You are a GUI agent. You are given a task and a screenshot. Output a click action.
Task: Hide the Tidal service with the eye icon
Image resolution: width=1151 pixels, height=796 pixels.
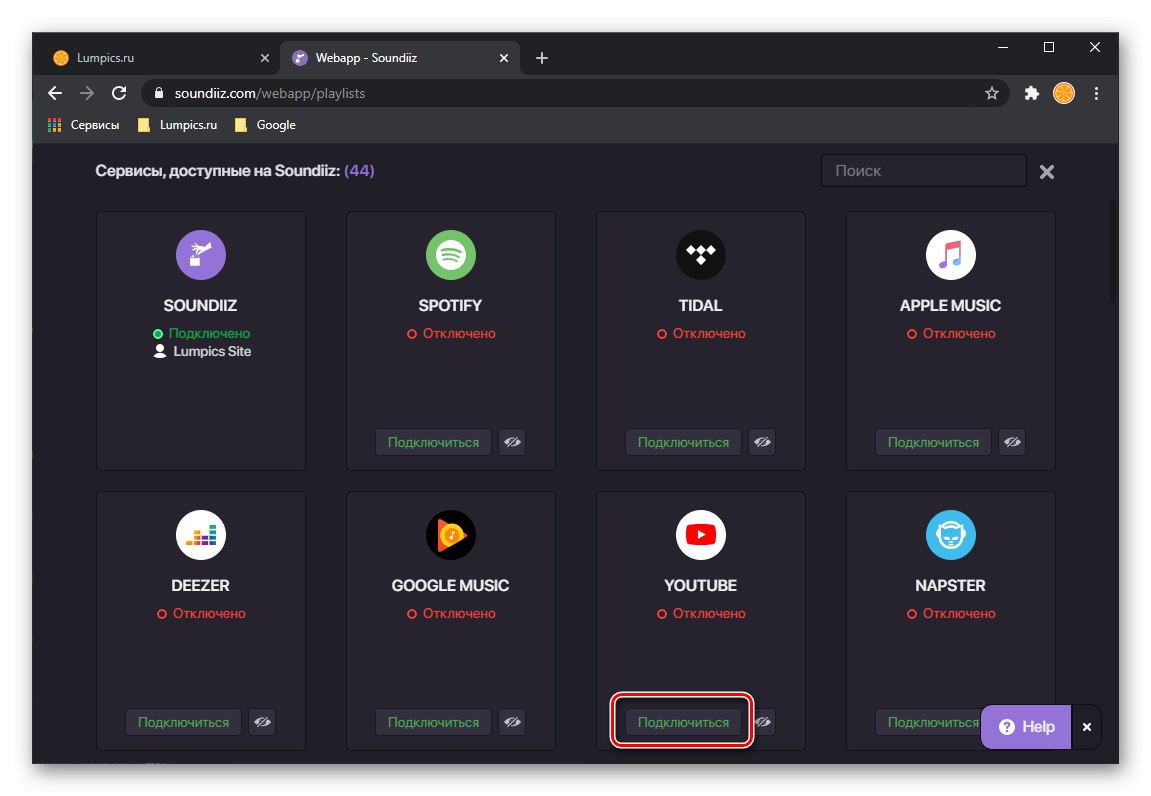762,442
